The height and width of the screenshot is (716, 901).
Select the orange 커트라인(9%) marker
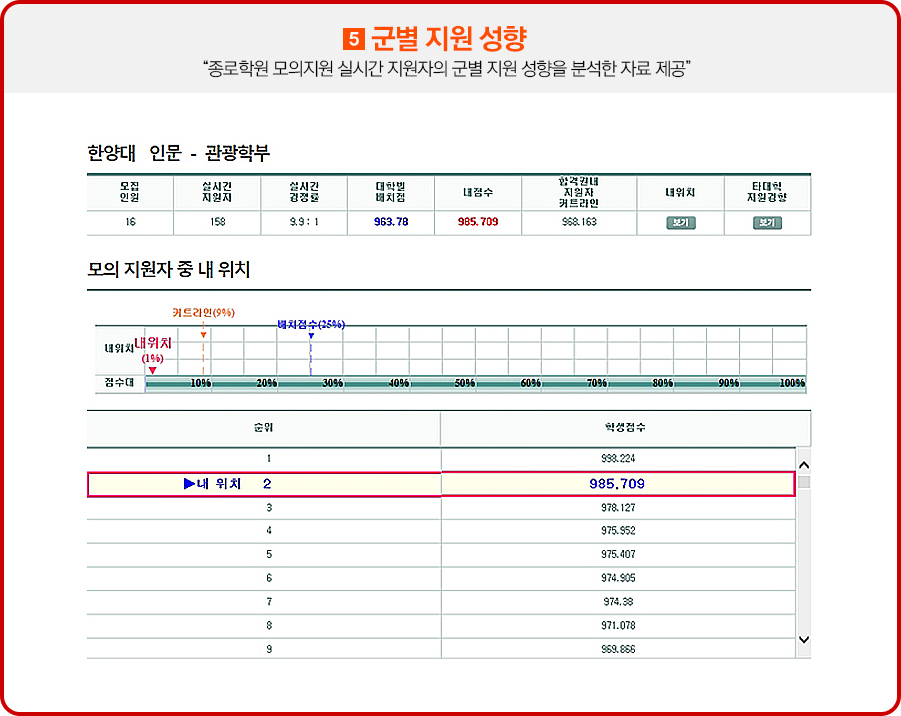click(x=203, y=335)
